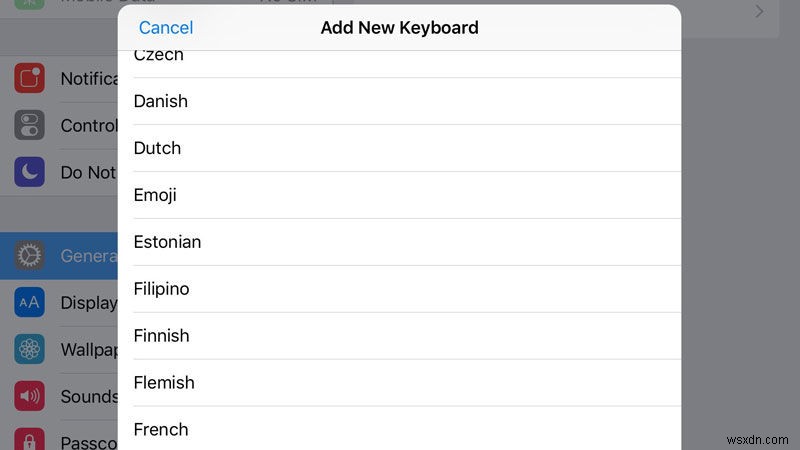Open Control Center settings icon

30,126
